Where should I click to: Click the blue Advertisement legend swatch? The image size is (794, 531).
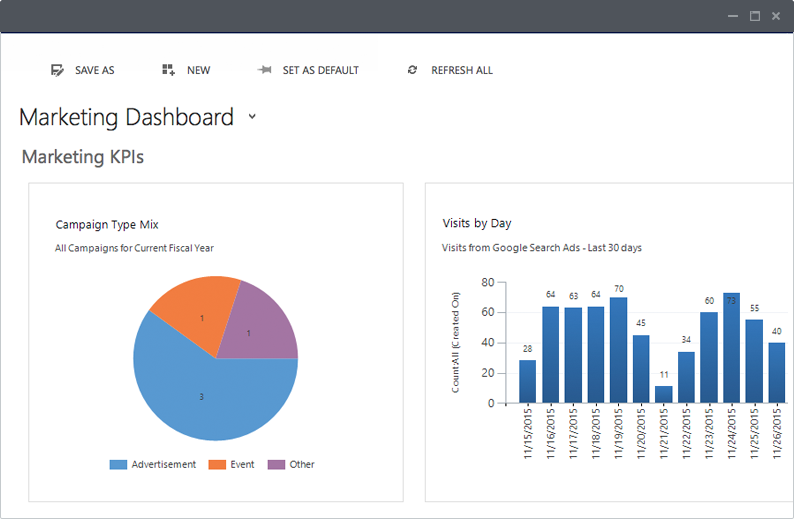[x=118, y=465]
